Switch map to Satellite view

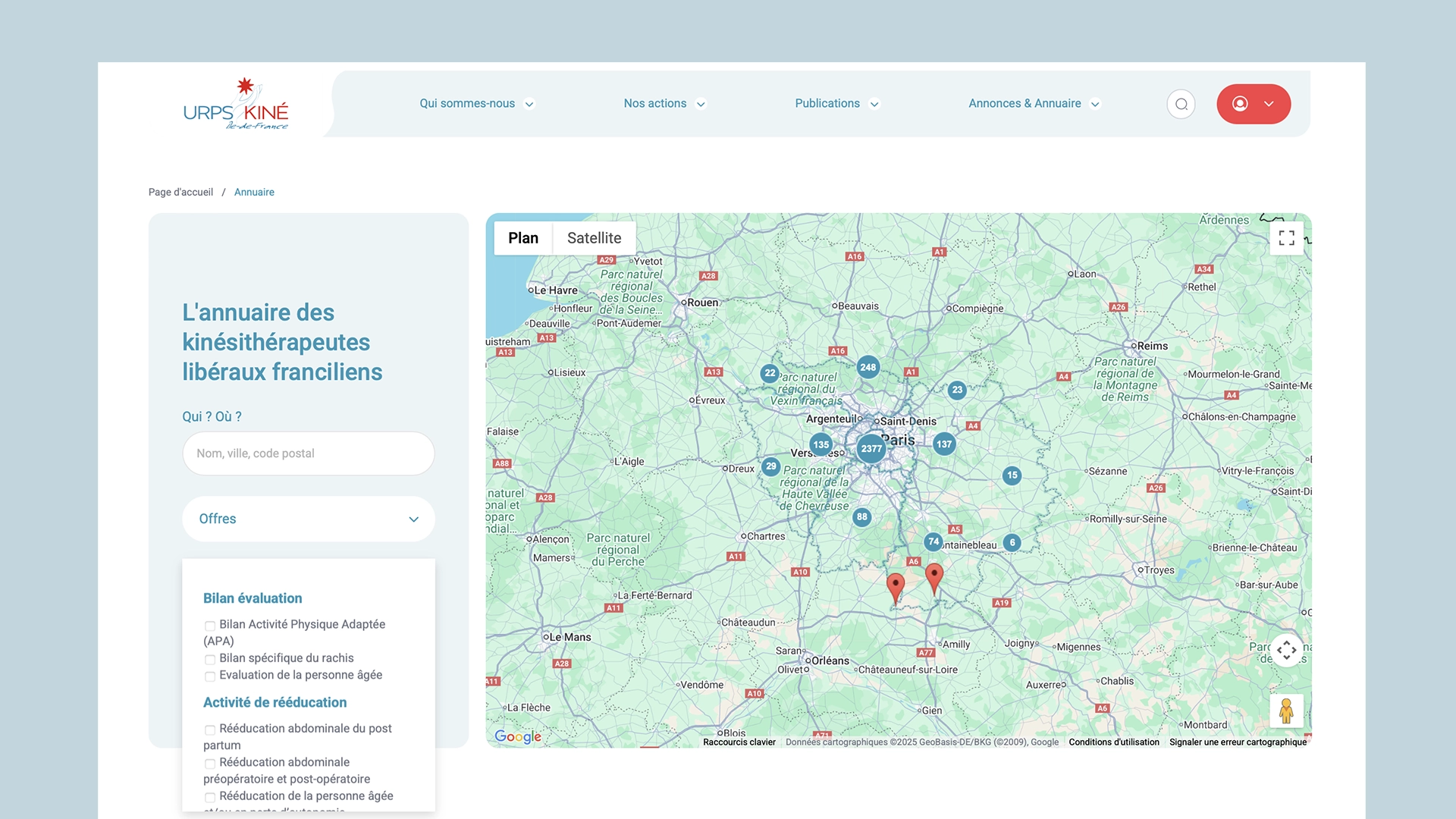pyautogui.click(x=594, y=238)
